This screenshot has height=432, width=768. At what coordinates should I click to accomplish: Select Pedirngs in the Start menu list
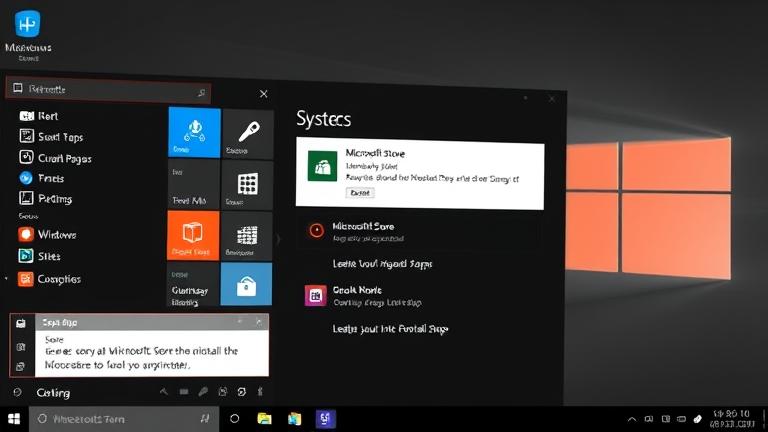[45, 198]
